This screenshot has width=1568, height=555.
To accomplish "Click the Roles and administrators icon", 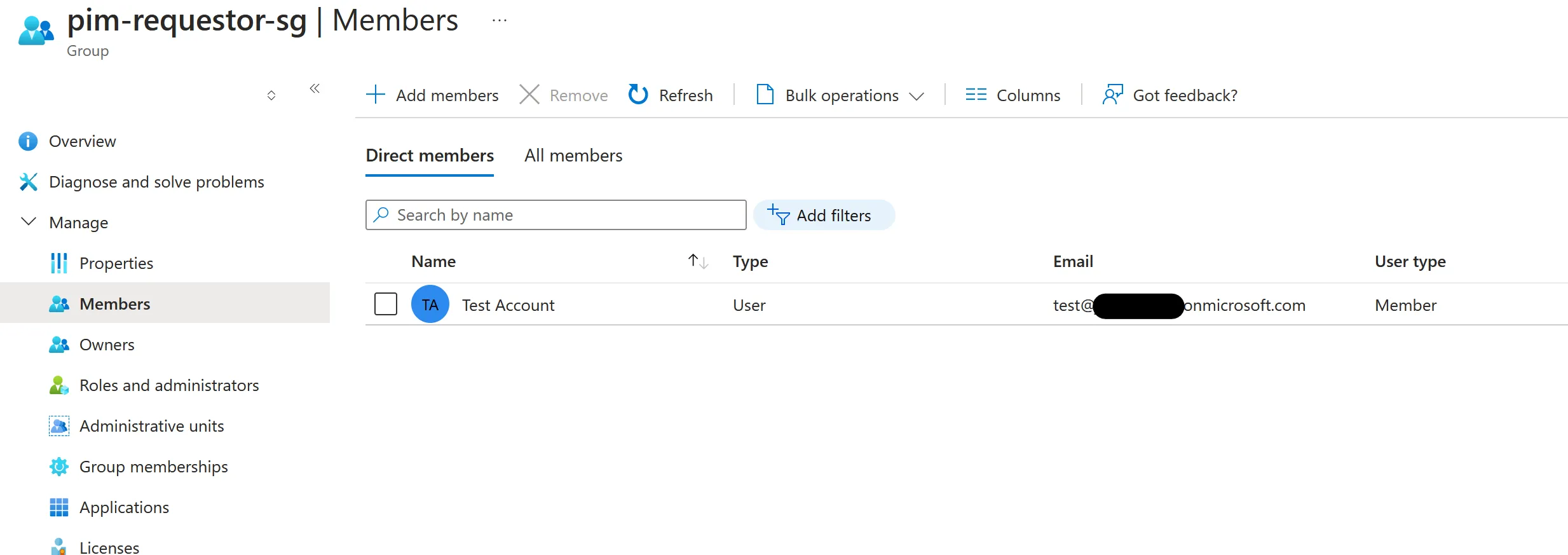I will (58, 385).
